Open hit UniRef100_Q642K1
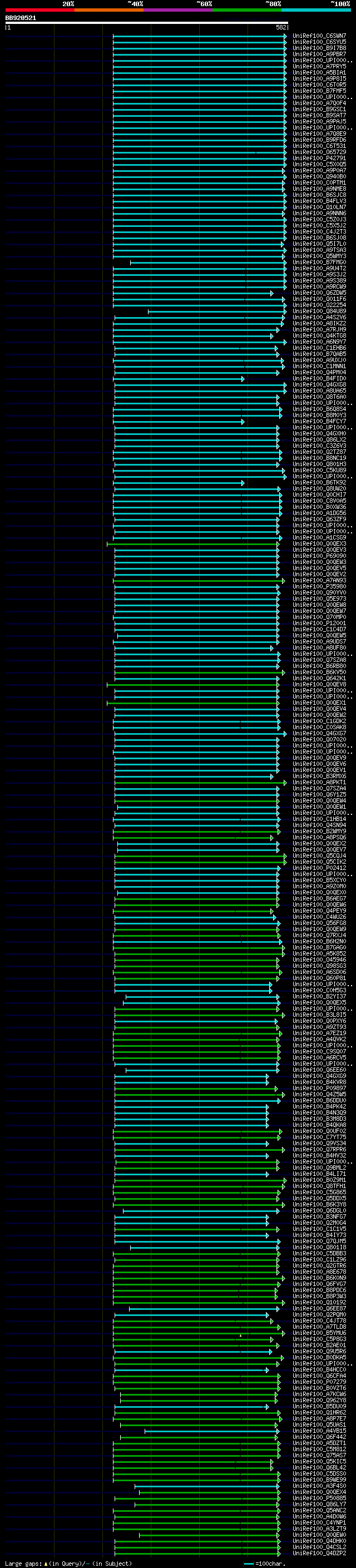Image resolution: width=356 pixels, height=1568 pixels. pos(319,678)
